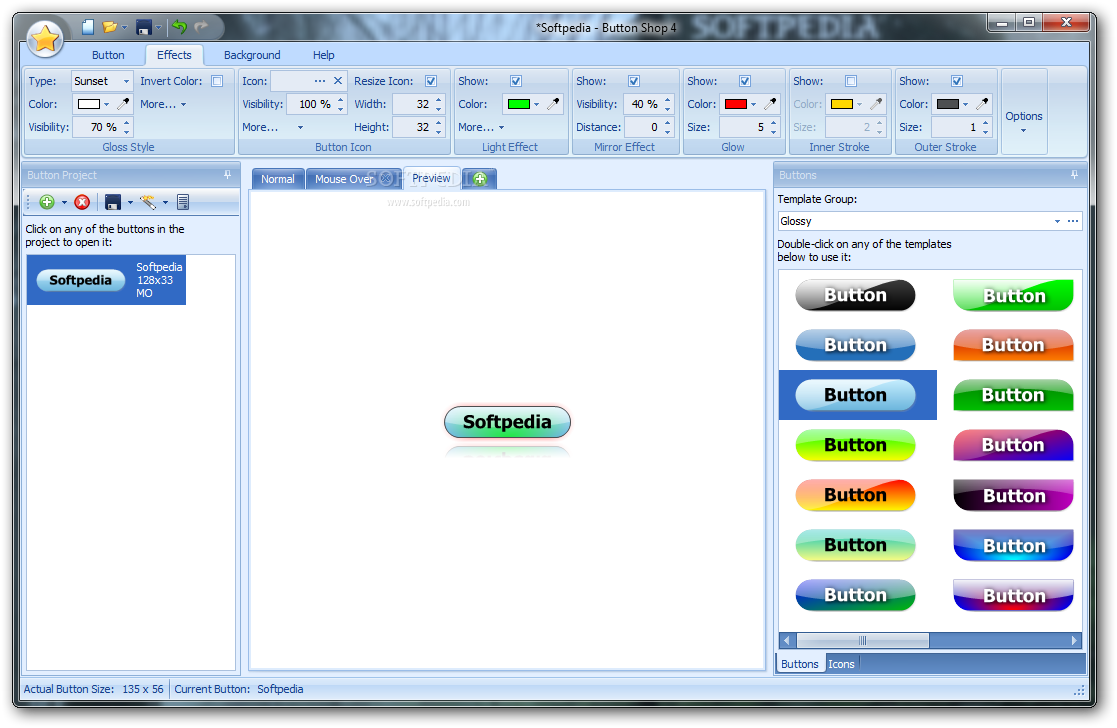This screenshot has width=1117, height=728.
Task: Toggle Resize Icon checkbox
Action: 431,81
